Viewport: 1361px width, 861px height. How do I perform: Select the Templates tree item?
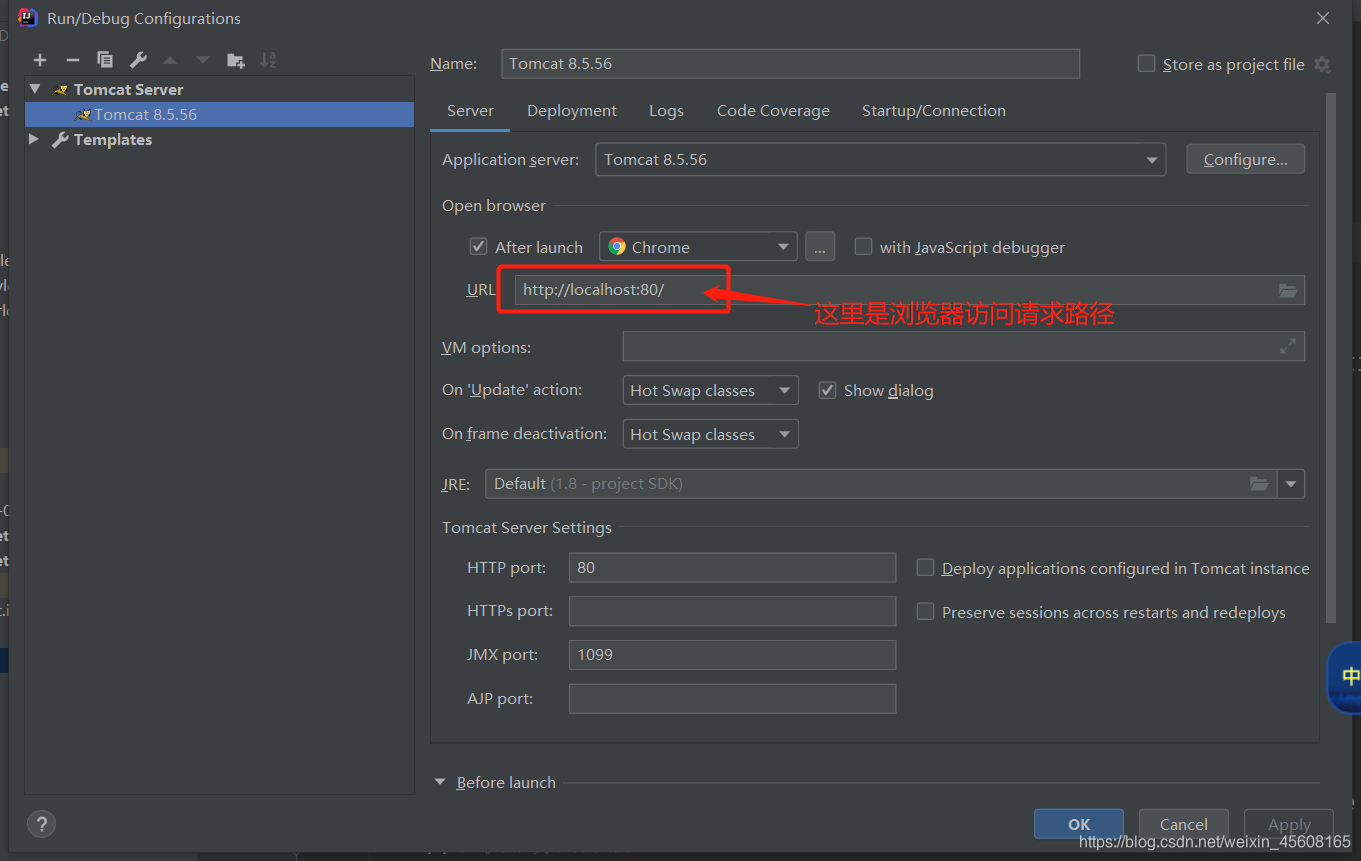pyautogui.click(x=219, y=140)
